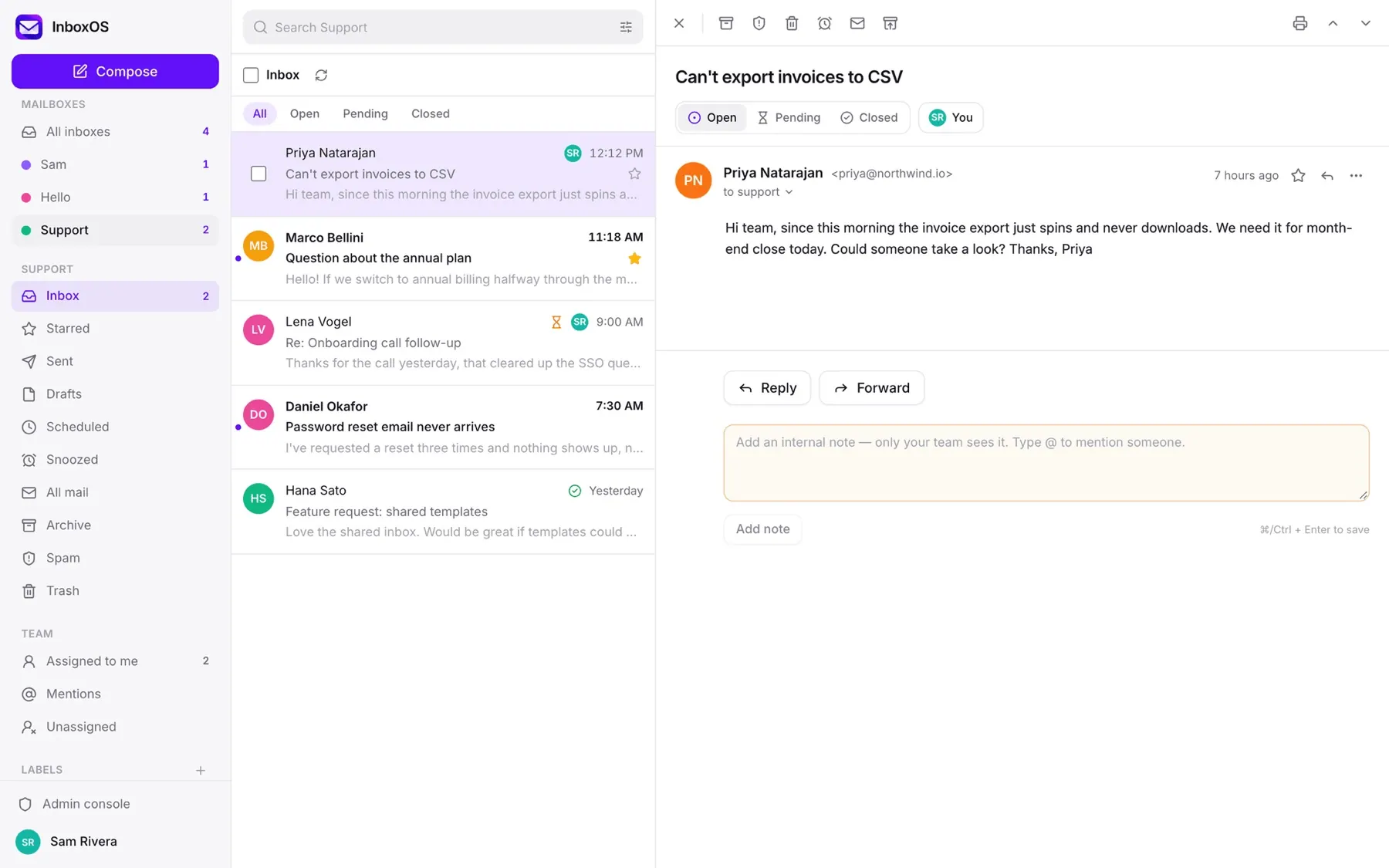
Task: Star Priya Natarajan's message in reading pane
Action: pos(1299,176)
